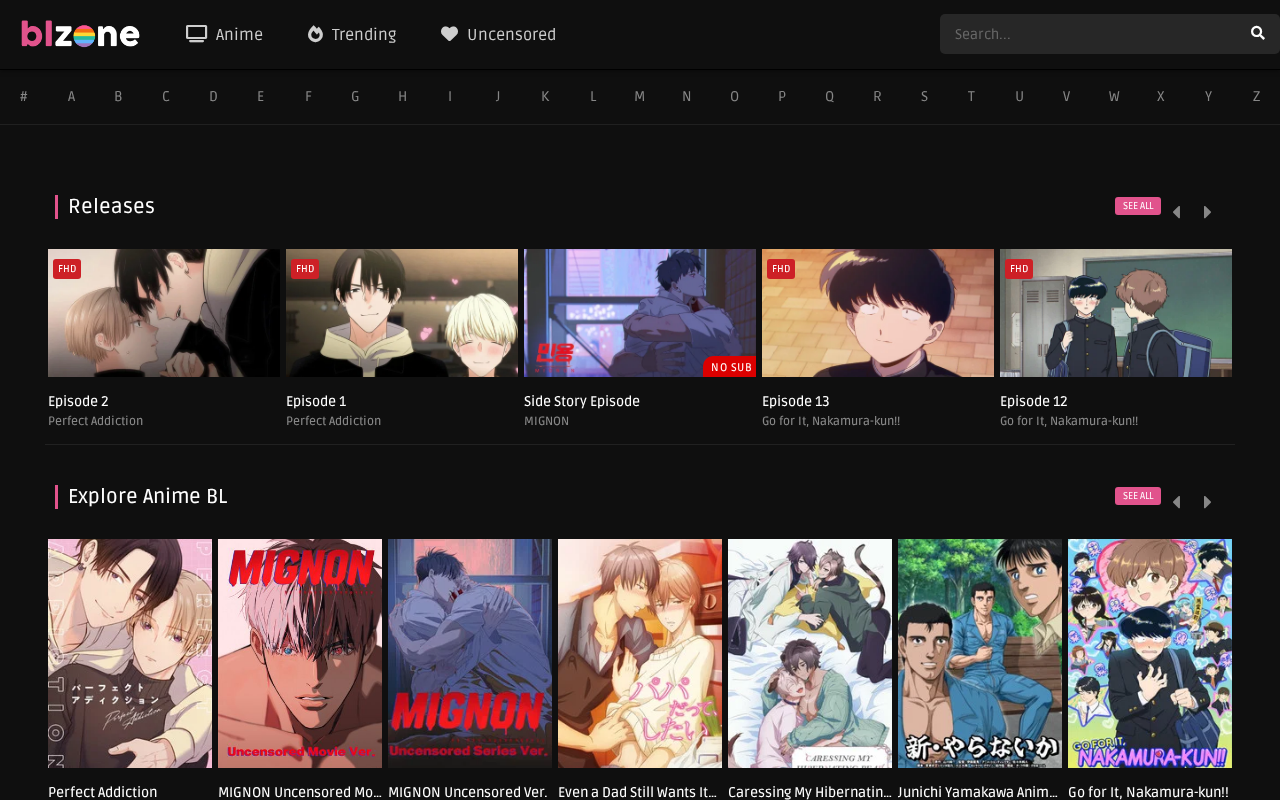Filter by the # index
This screenshot has height=800, width=1280.
[x=24, y=97]
